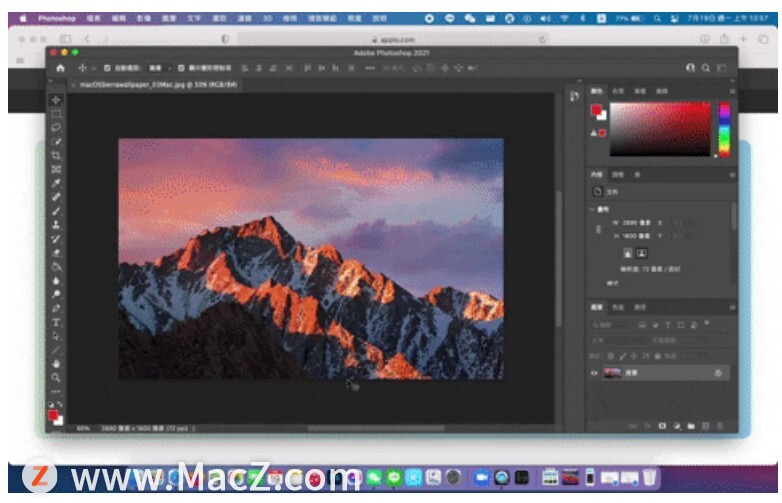Click the Home icon in options bar

60,68
